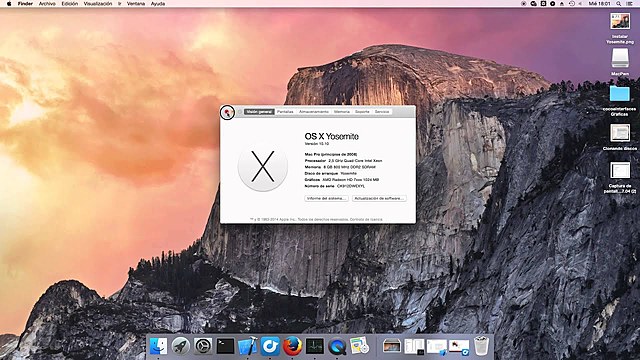Open the Ayuda menu
The height and width of the screenshot is (360, 640).
(x=158, y=4)
